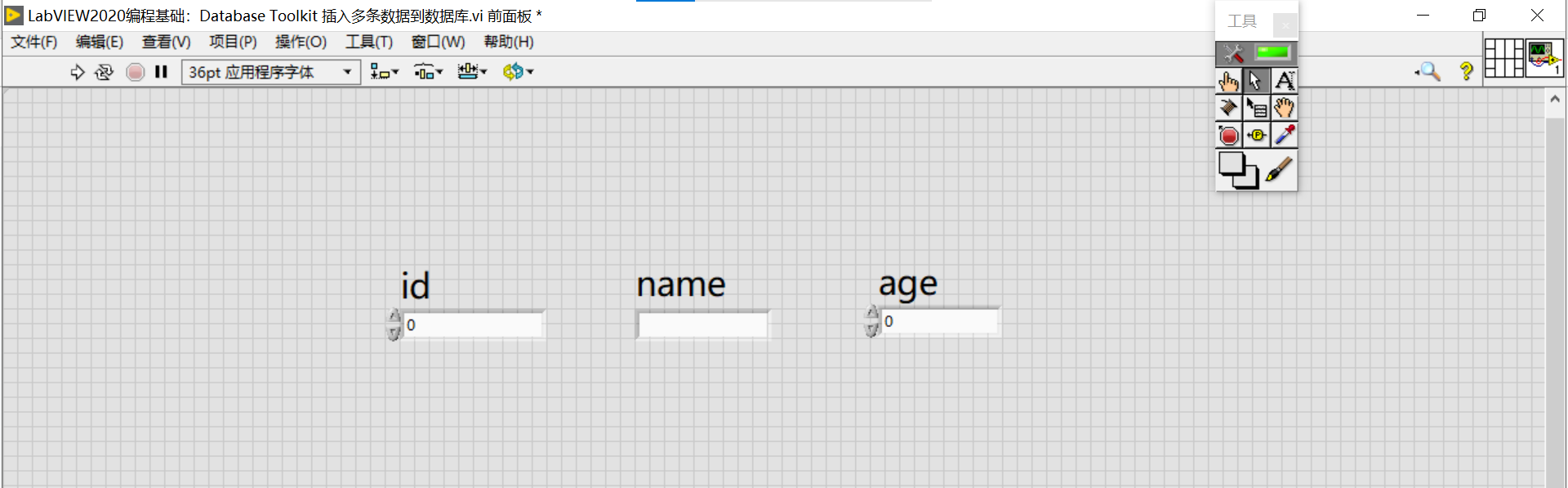Select the Operate Value finger tool
The width and height of the screenshot is (1568, 488).
(x=1229, y=80)
